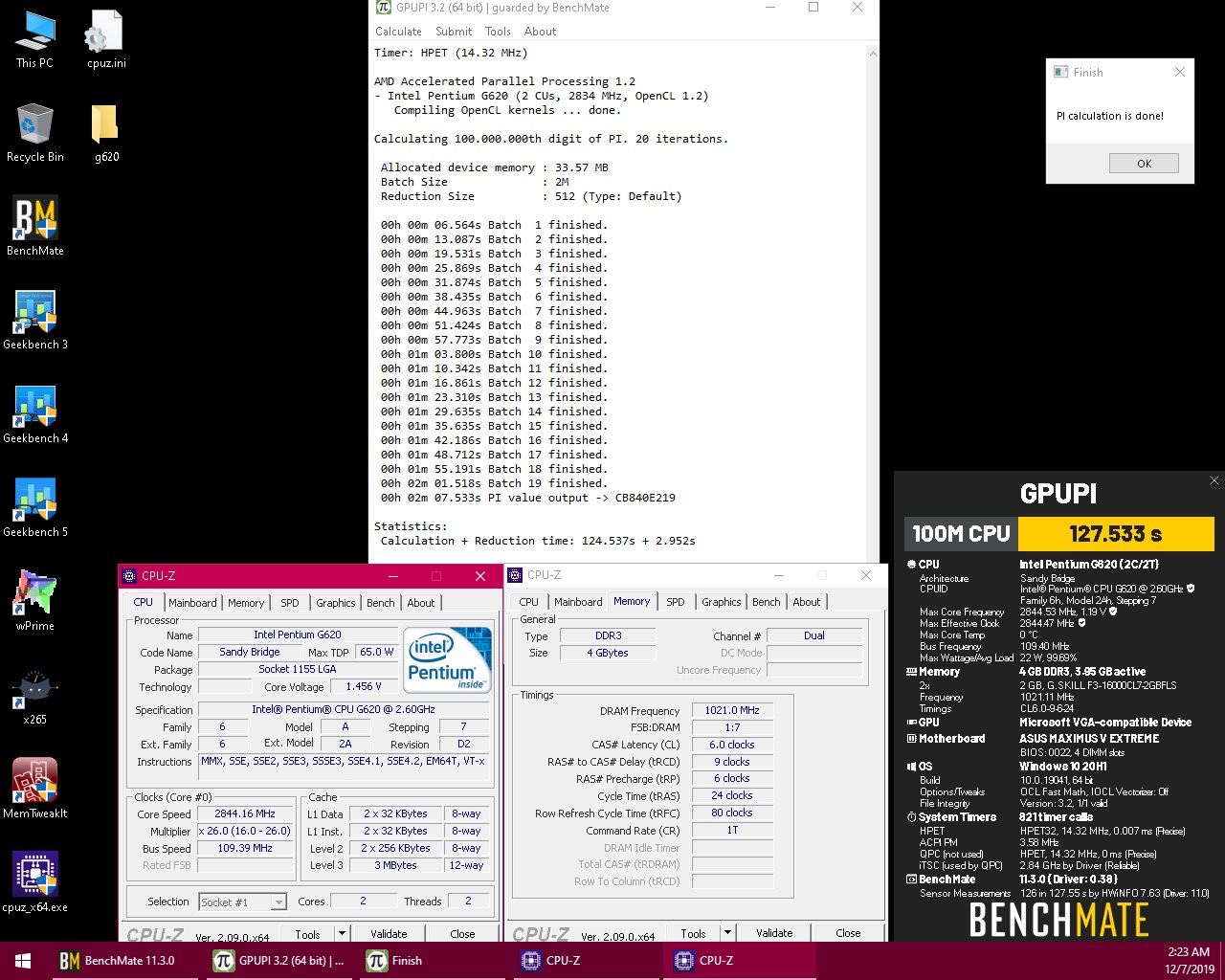Switch to SPD tab in right CPU-Z

pyautogui.click(x=676, y=602)
